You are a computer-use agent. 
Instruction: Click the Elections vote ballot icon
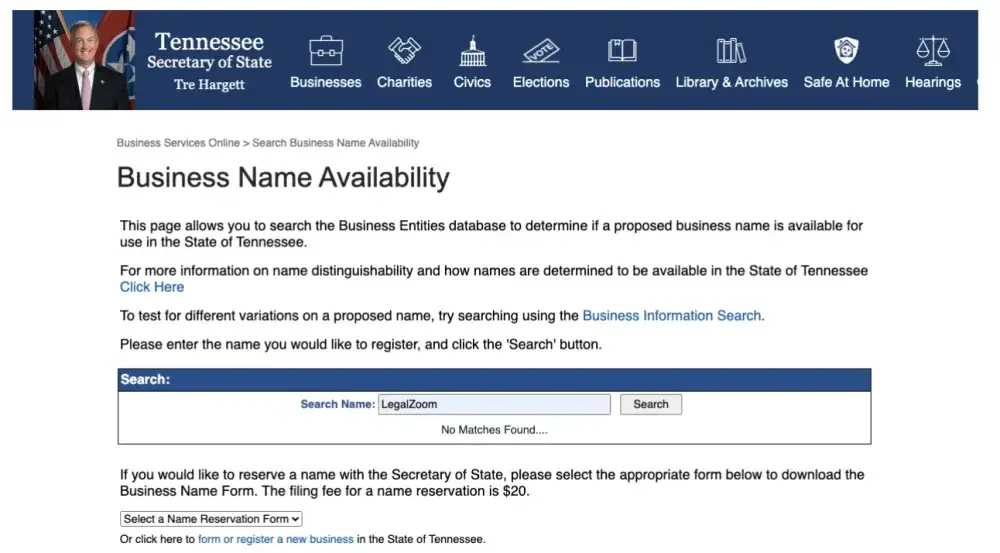tap(541, 50)
